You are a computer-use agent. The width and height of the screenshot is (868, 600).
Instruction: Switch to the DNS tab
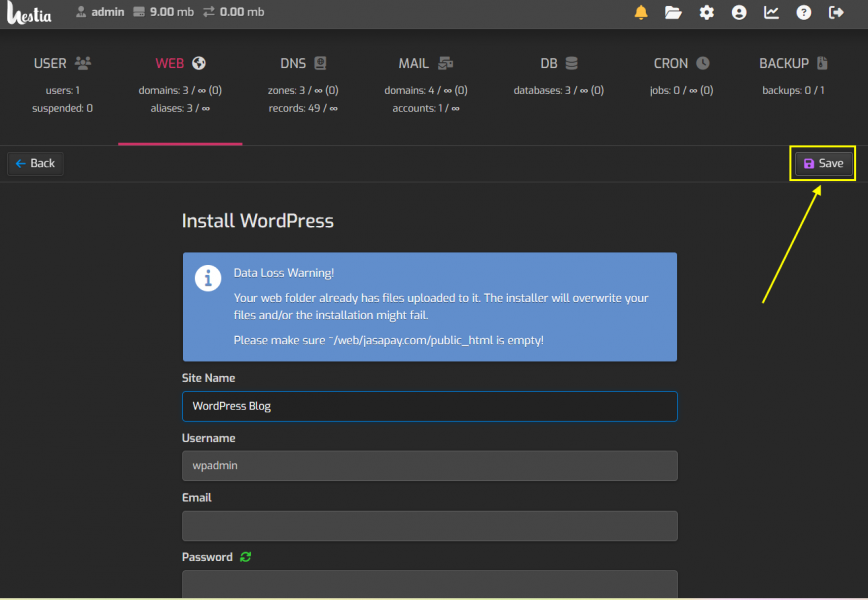(303, 86)
